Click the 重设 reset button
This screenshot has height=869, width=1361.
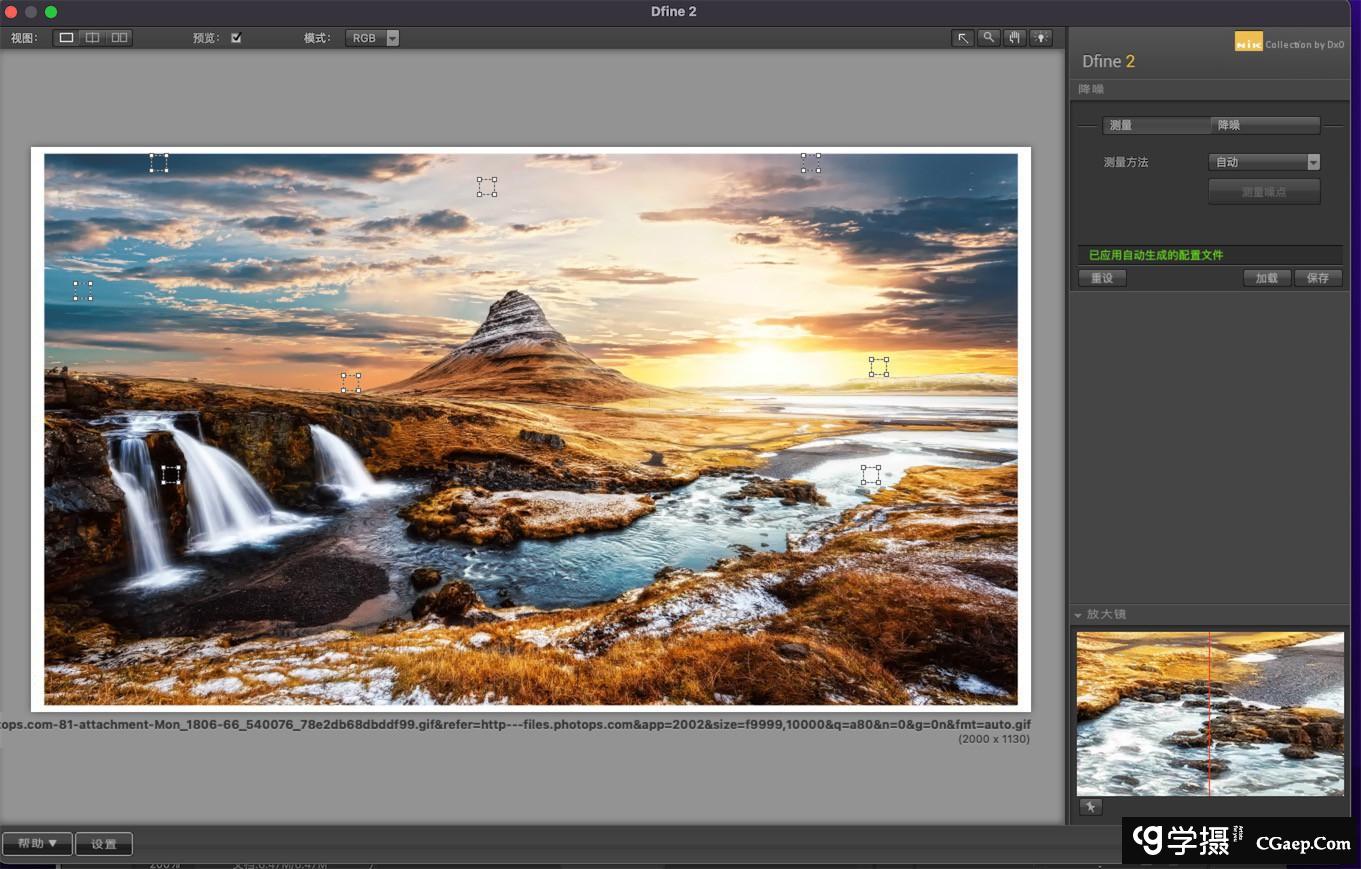(x=1102, y=278)
